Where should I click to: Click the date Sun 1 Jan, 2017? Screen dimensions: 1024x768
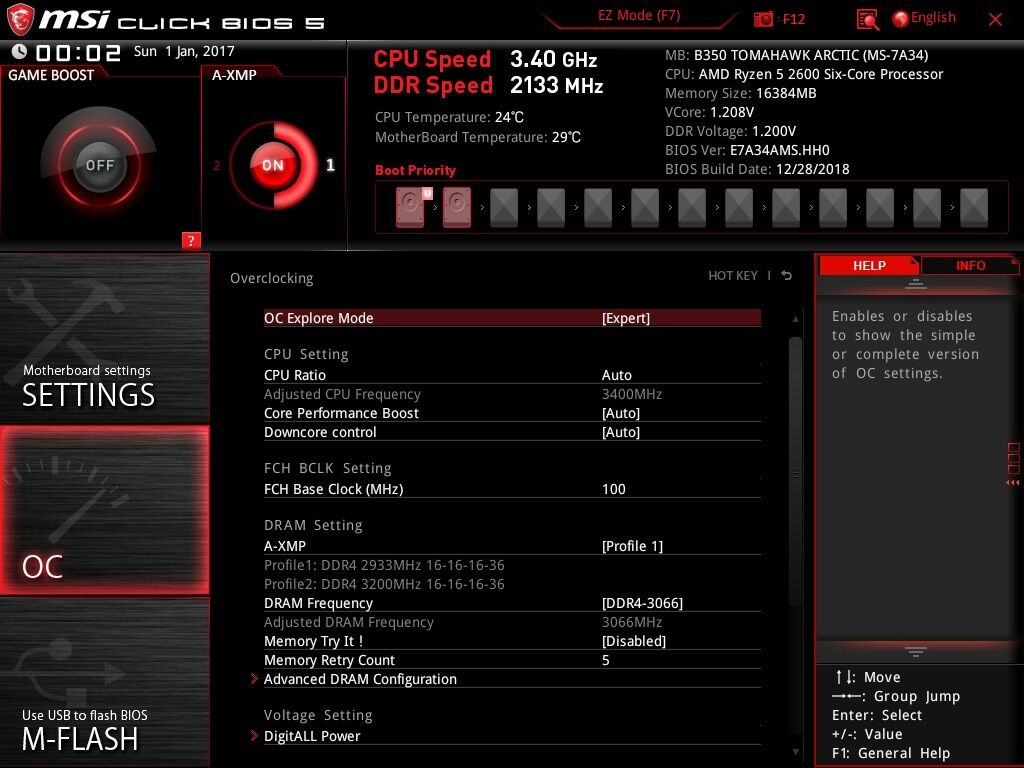(184, 51)
